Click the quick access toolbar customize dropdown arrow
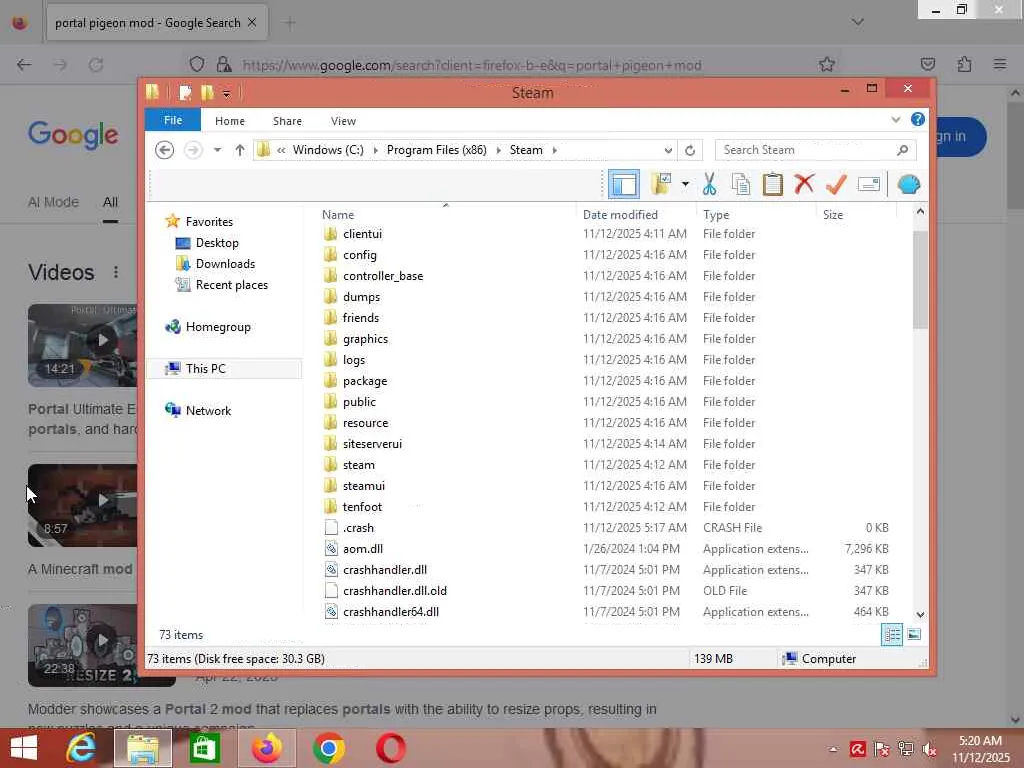 point(227,94)
